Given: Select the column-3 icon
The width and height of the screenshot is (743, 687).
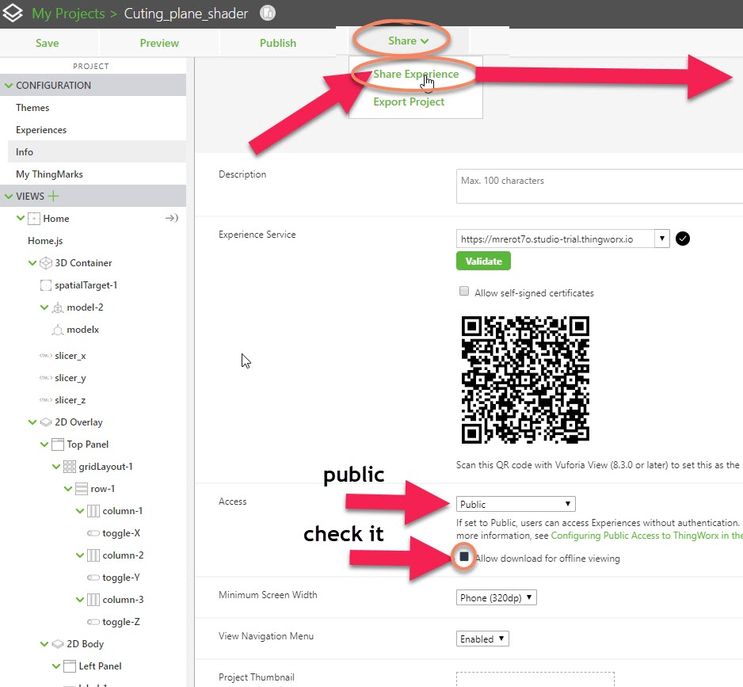Looking at the screenshot, I should click(x=93, y=600).
